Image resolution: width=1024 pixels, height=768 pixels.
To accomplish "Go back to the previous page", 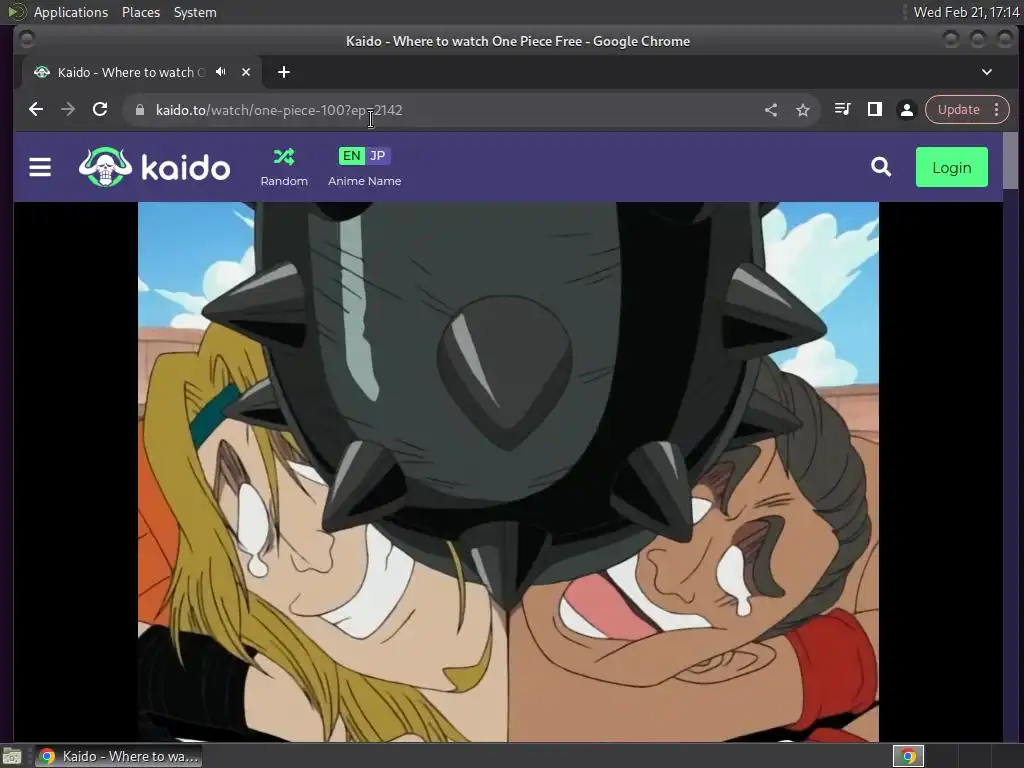I will point(36,110).
